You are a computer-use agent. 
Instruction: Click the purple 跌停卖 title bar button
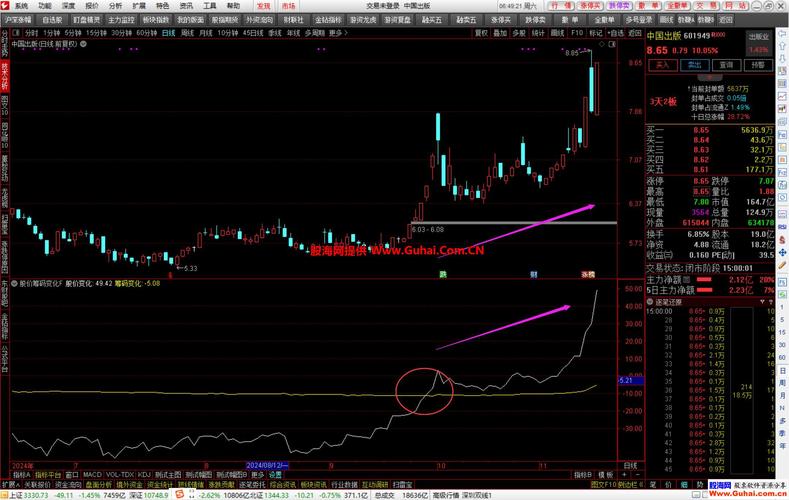[619, 6]
